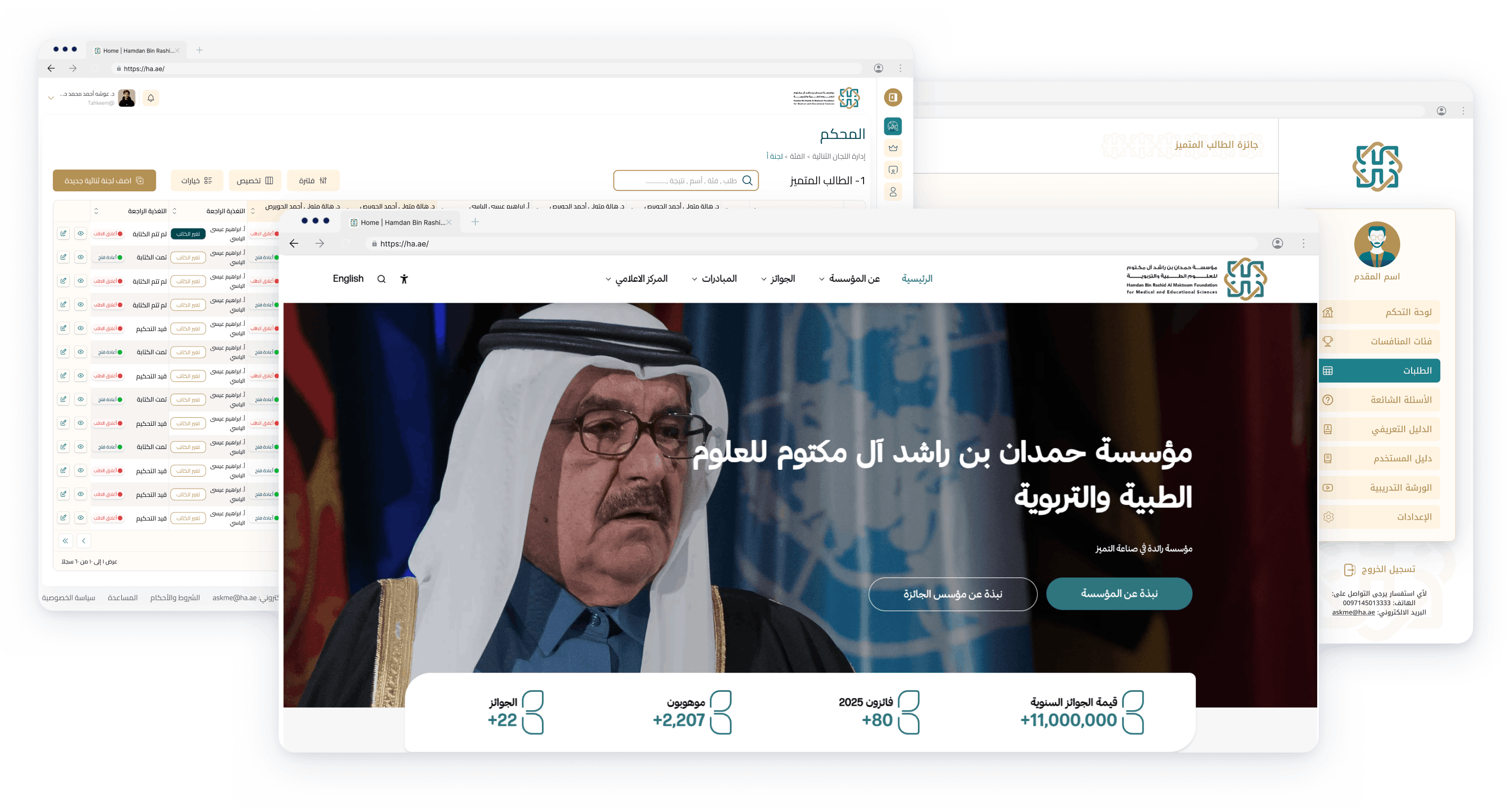
Task: Toggle the eye icon in the last table row
Action: coord(81,518)
